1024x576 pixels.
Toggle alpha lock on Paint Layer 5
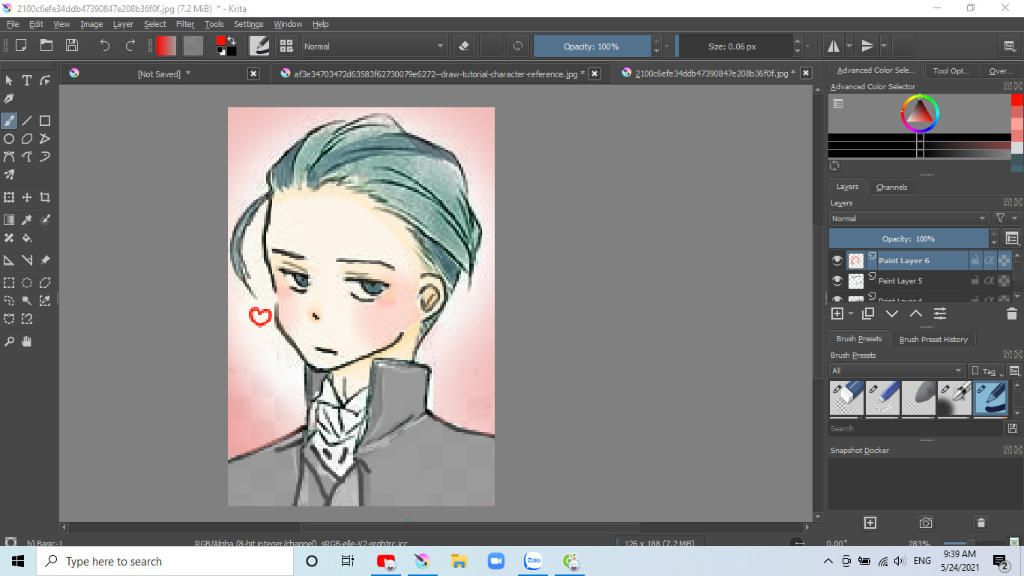[989, 280]
